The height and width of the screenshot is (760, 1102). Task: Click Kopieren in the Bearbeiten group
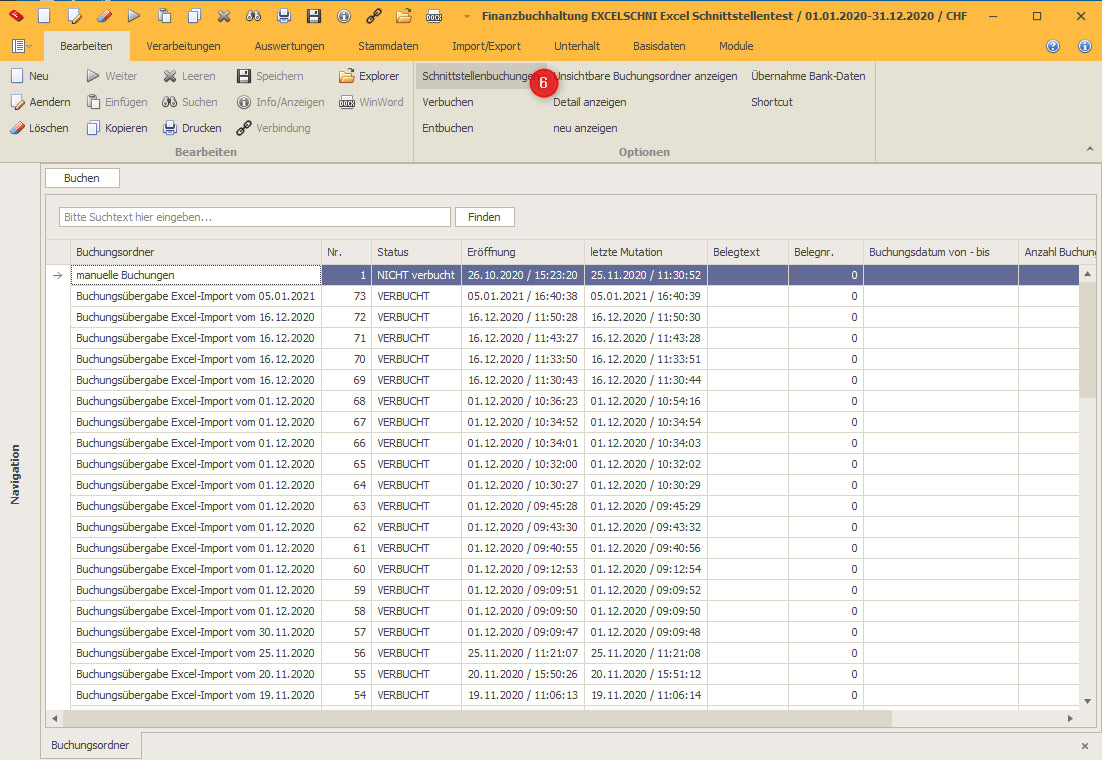click(116, 128)
